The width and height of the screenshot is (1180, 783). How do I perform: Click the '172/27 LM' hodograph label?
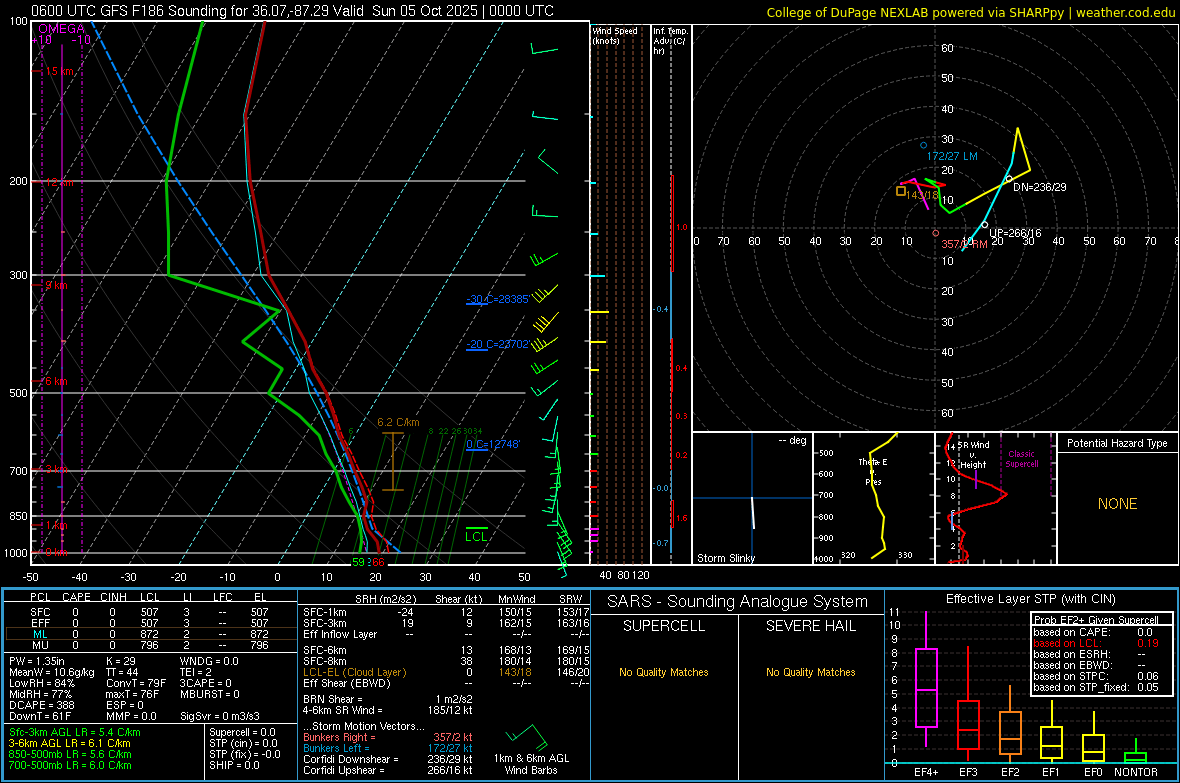tap(952, 156)
